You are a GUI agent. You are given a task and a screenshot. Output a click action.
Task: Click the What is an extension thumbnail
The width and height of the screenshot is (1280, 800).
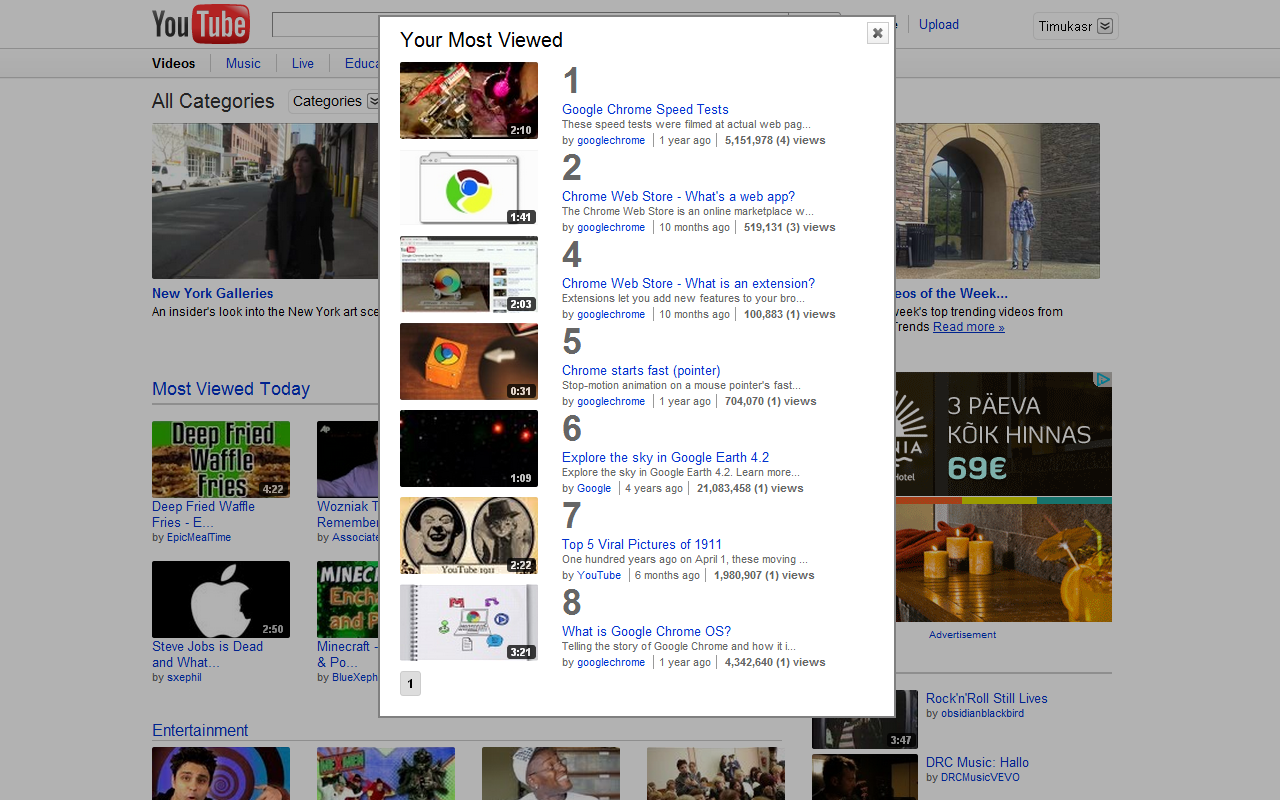coord(469,274)
